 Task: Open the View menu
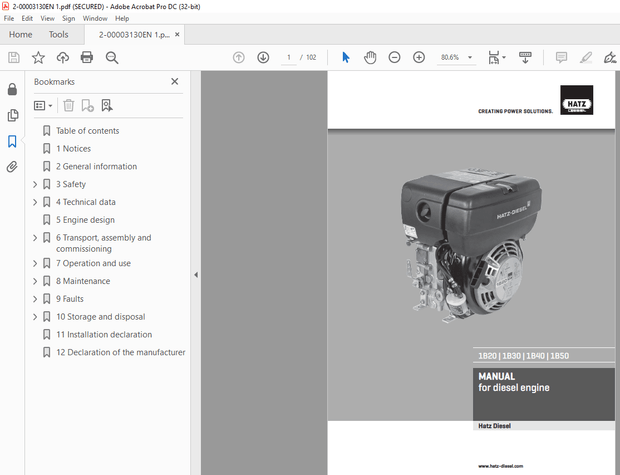tap(47, 19)
